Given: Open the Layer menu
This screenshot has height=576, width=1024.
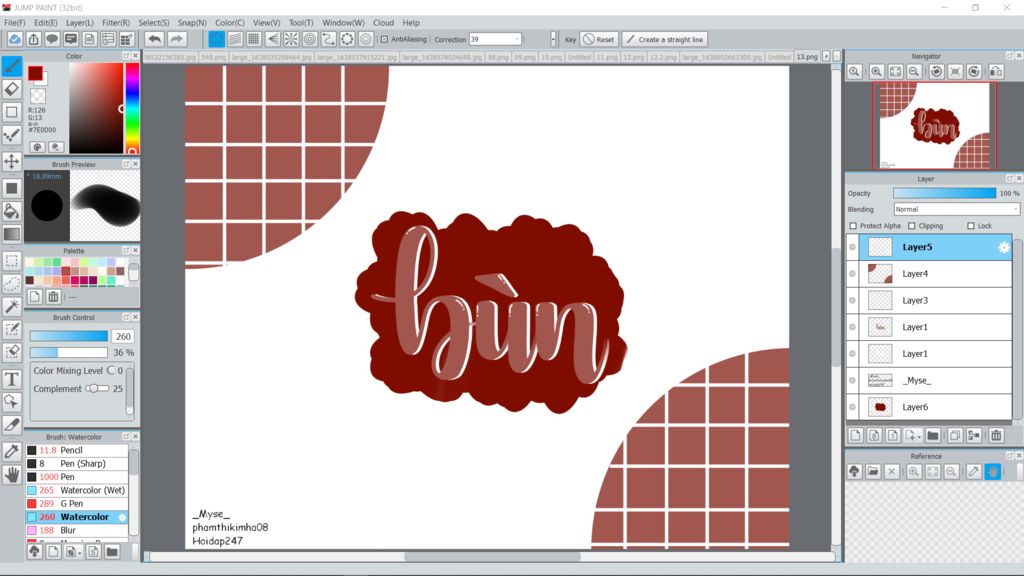Looking at the screenshot, I should click(80, 23).
